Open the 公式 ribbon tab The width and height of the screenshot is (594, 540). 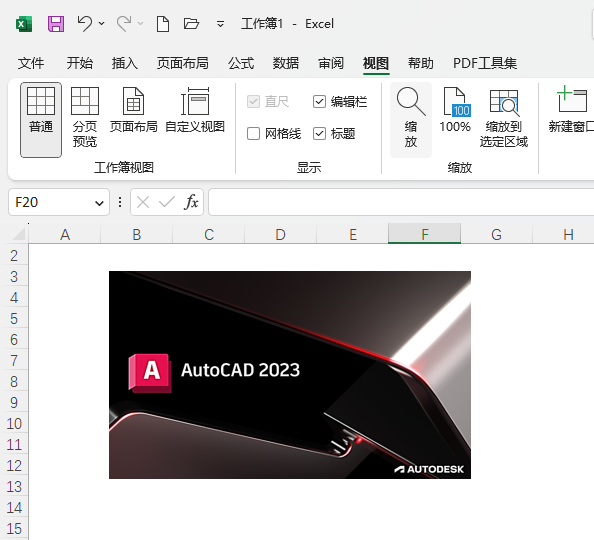pyautogui.click(x=241, y=63)
